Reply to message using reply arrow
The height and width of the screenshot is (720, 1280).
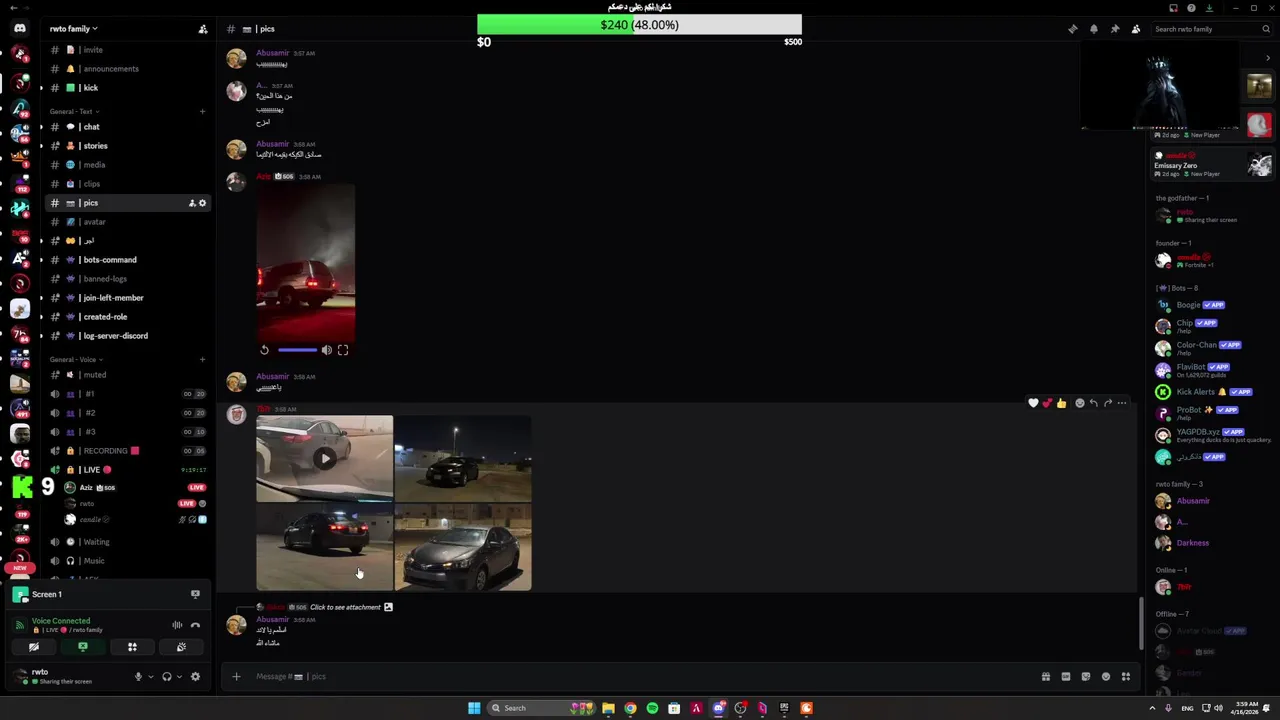(x=1093, y=403)
